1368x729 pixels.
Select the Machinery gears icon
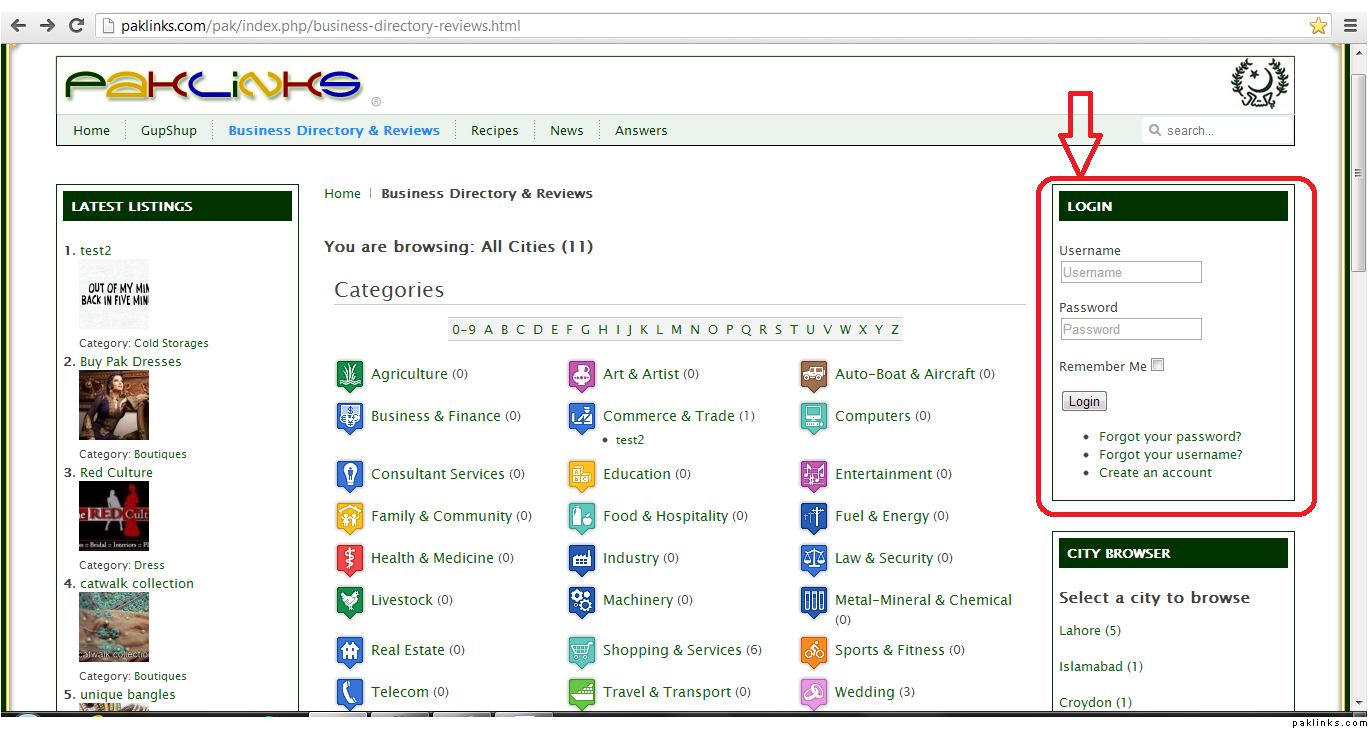pos(581,601)
